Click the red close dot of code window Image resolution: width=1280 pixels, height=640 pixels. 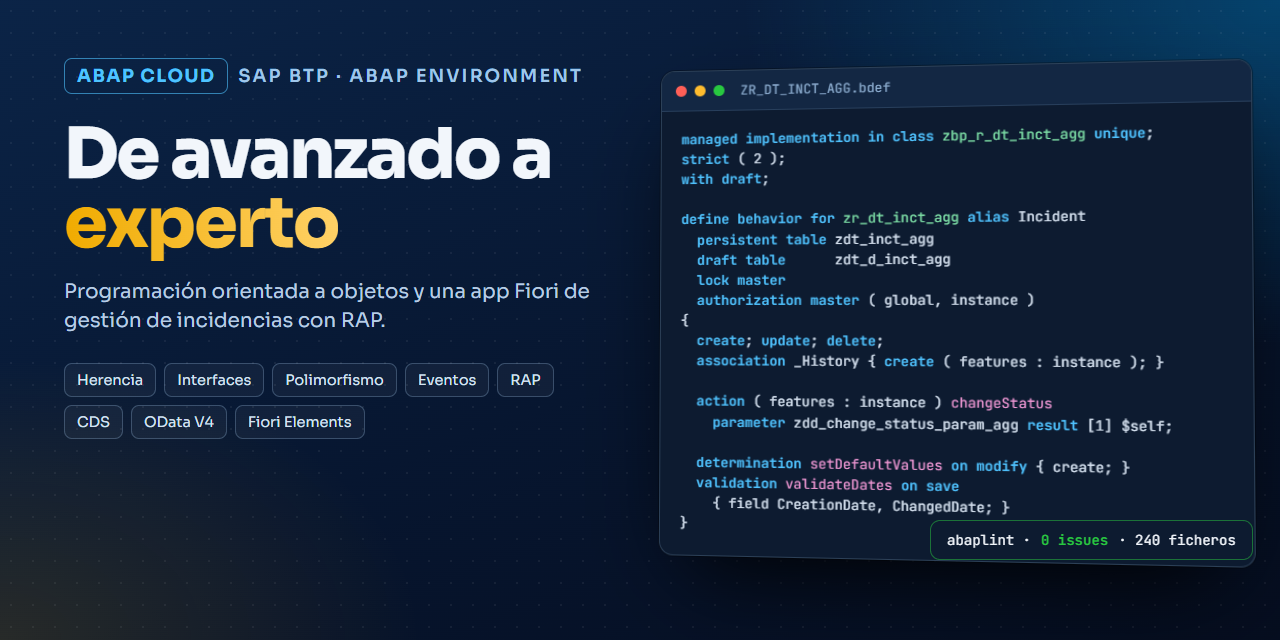(681, 91)
